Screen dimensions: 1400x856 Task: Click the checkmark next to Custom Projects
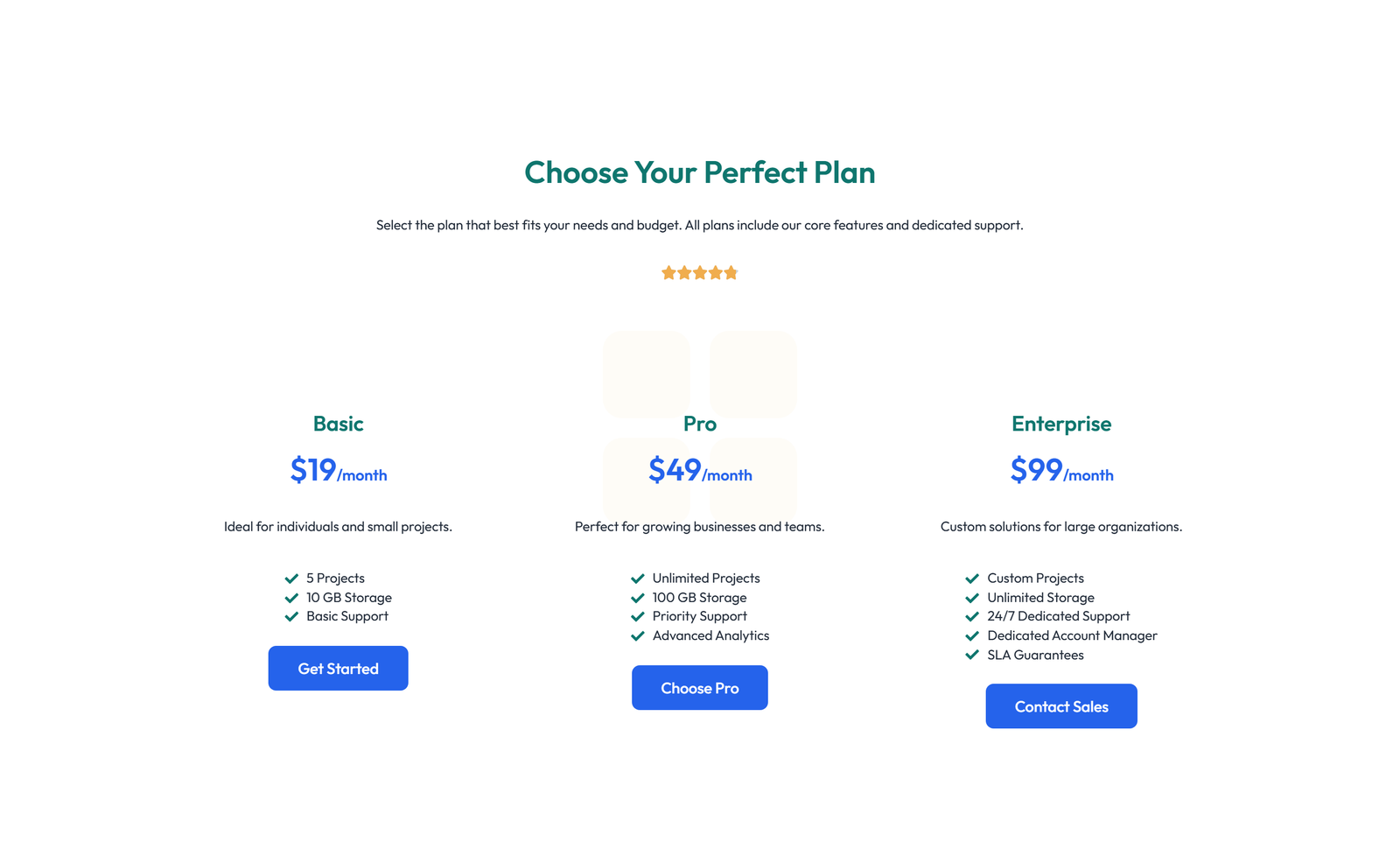(x=971, y=578)
